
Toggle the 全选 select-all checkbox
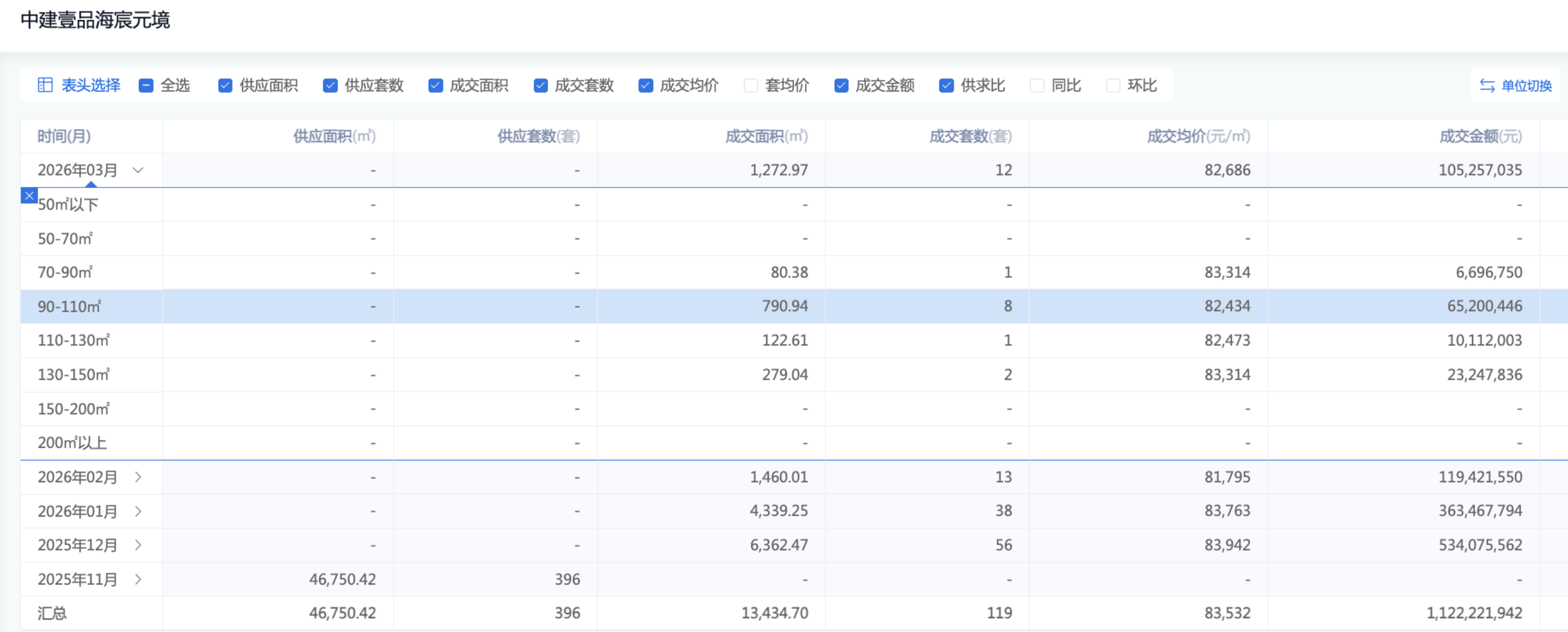tap(146, 86)
